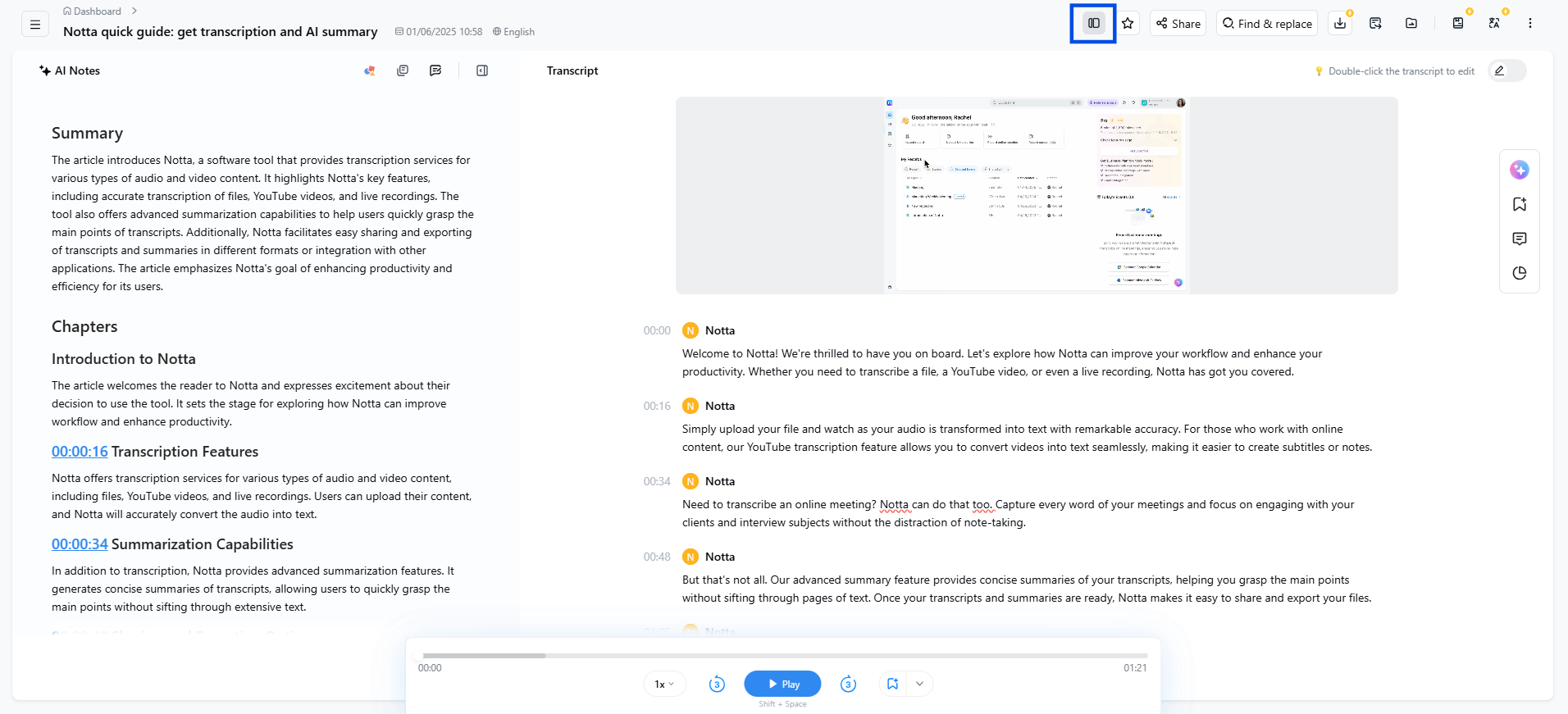The height and width of the screenshot is (714, 1568).
Task: Click the 'But that's not all' transcript paragraph
Action: (x=1027, y=589)
